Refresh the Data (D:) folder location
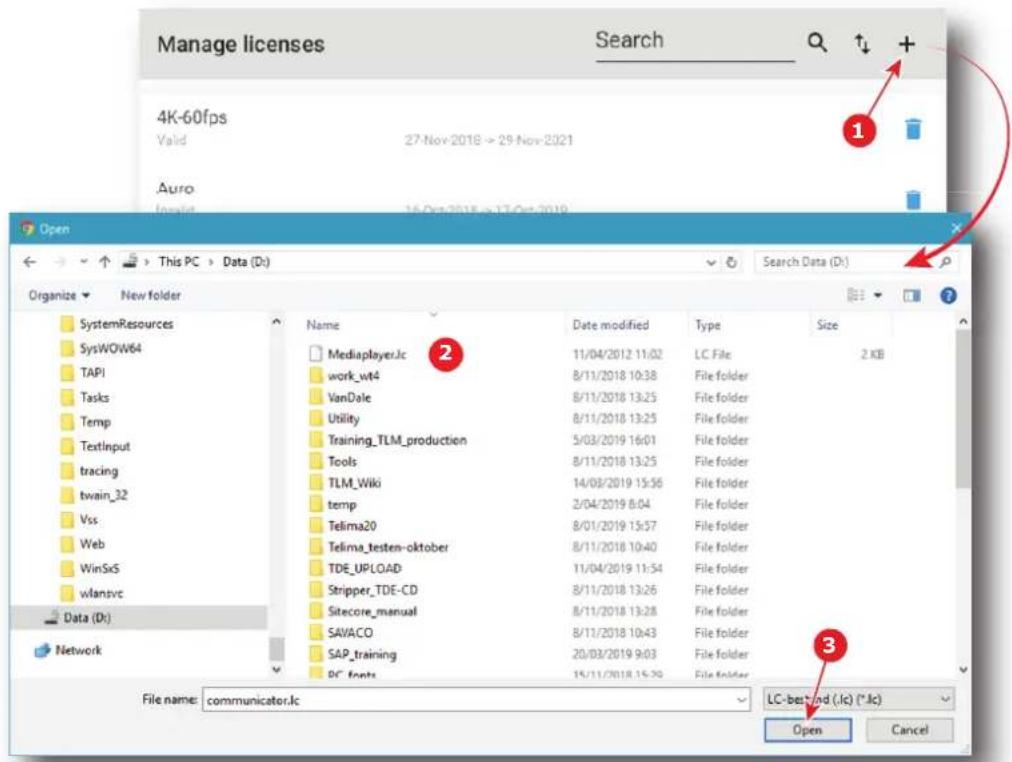 coord(731,262)
